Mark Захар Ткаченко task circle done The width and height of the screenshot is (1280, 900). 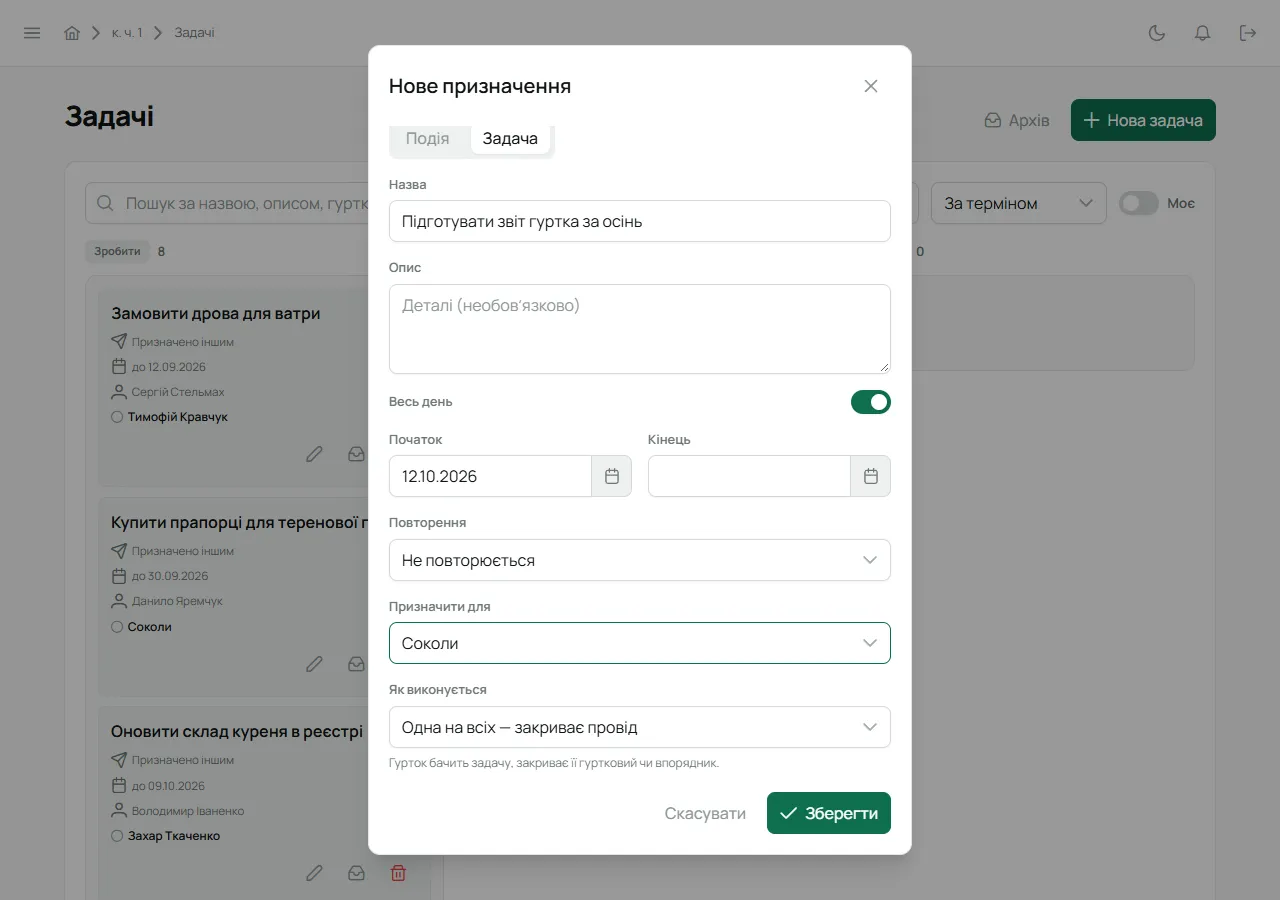pos(117,836)
